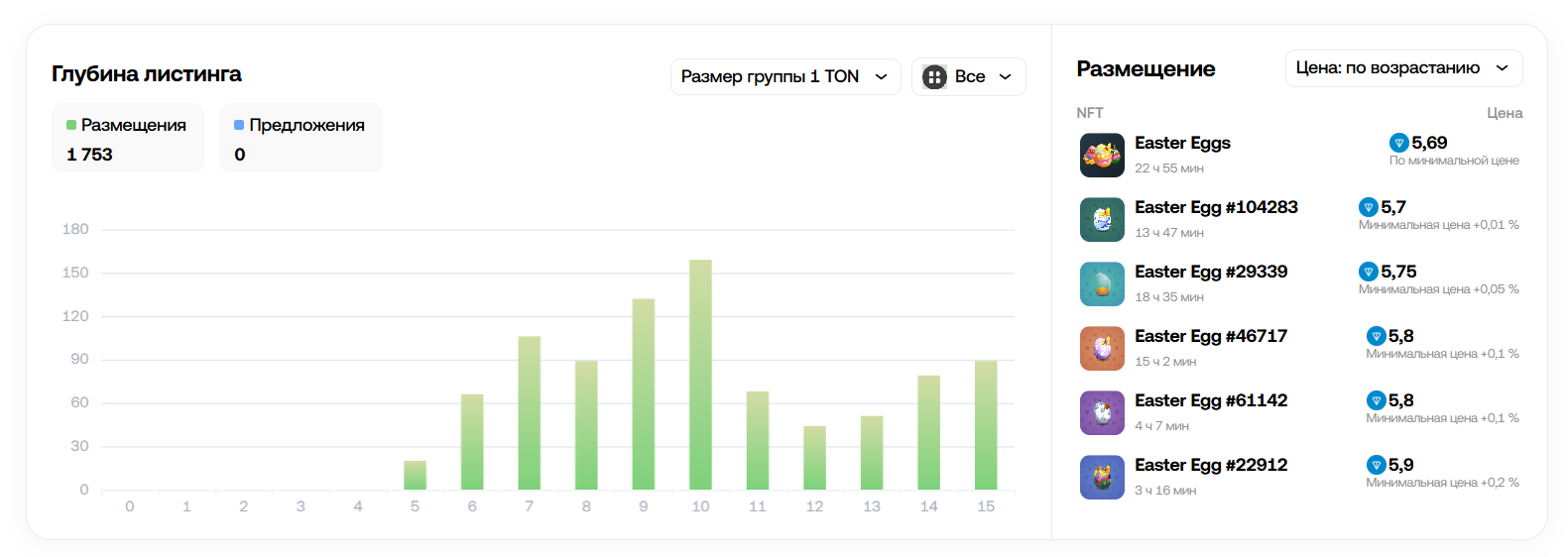Click the chart bar at price 7

(529, 414)
